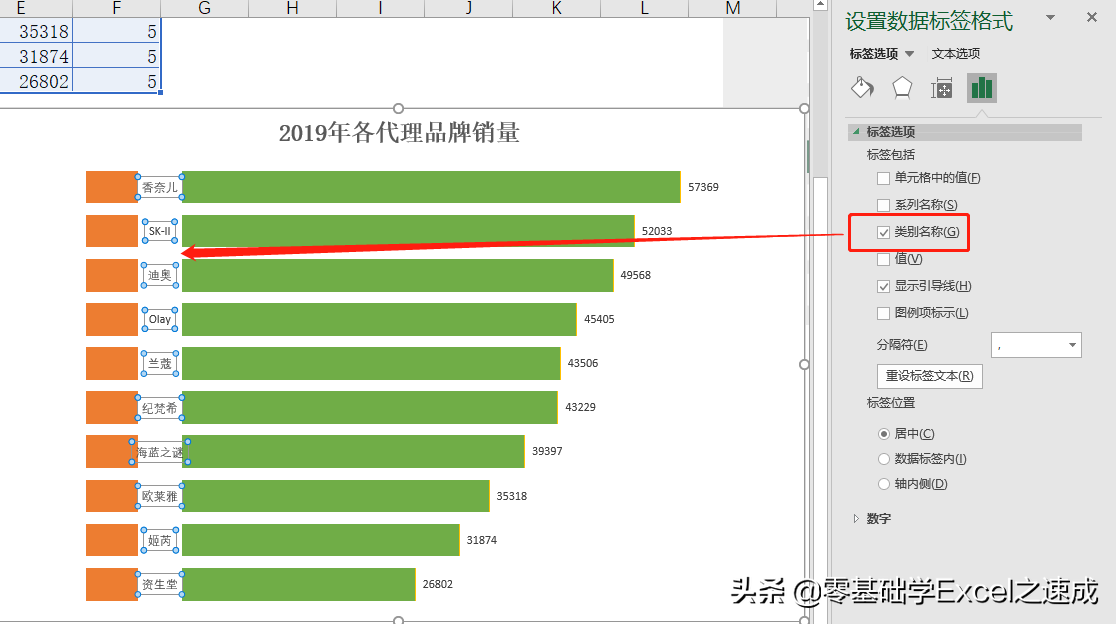Select the 资生堂 data label
Screen dimensions: 1116x624
tap(159, 585)
